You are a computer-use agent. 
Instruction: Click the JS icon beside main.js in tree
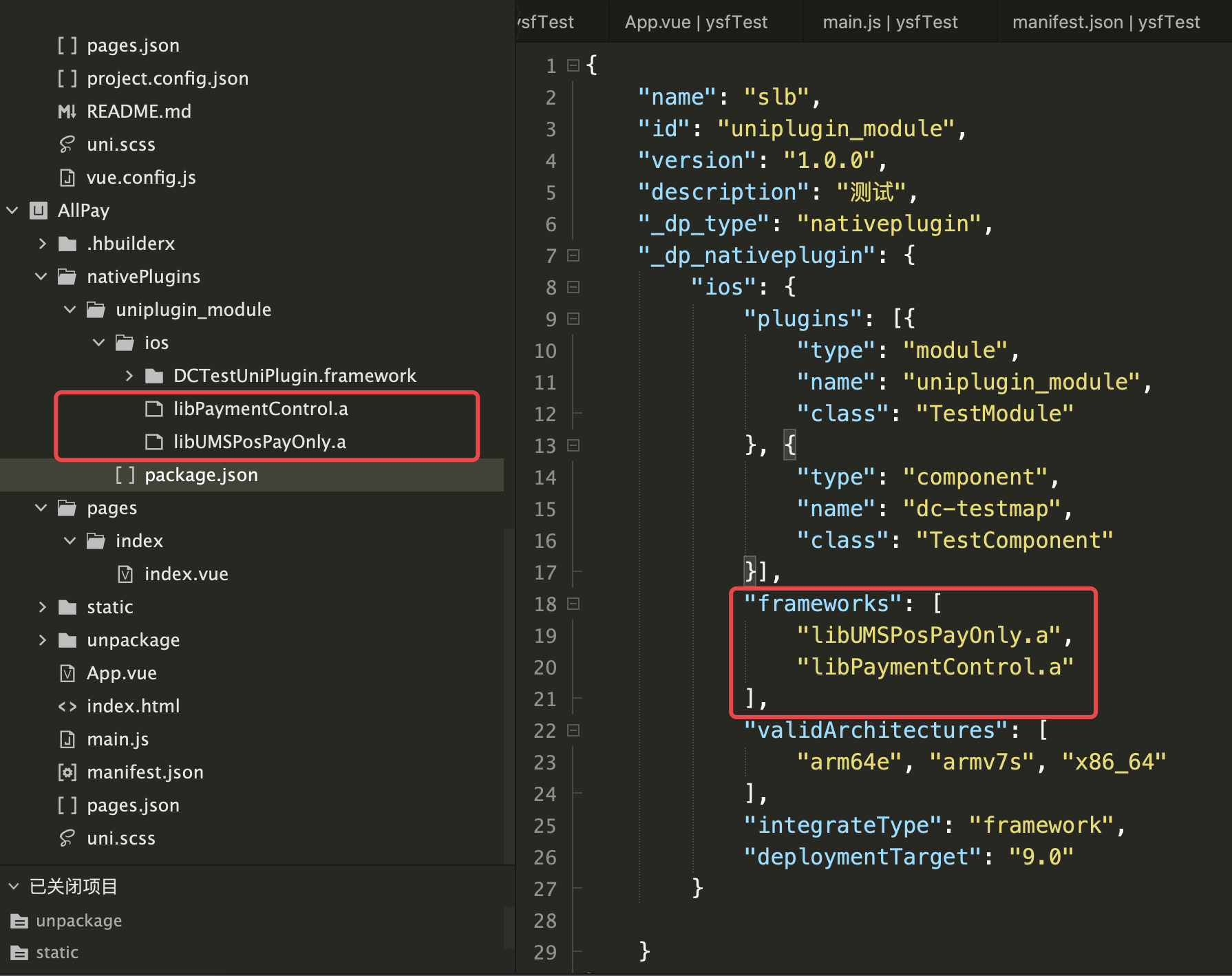[x=67, y=739]
